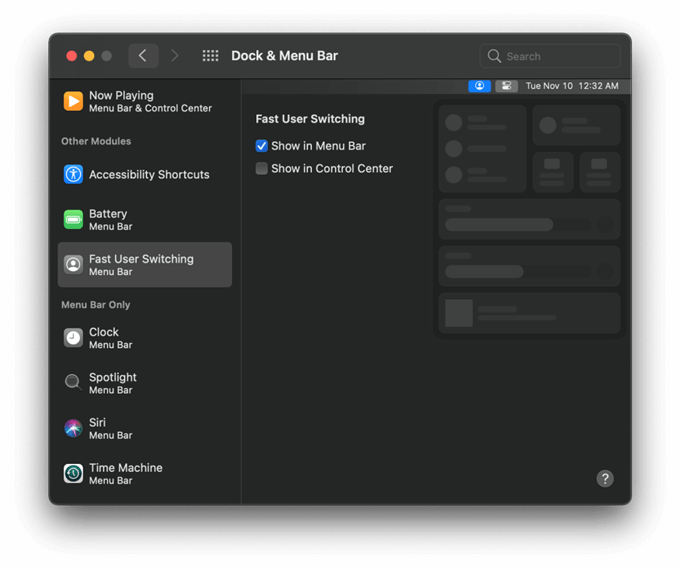Click the green Battery icon in sidebar
Image resolution: width=680 pixels, height=569 pixels.
(x=73, y=219)
